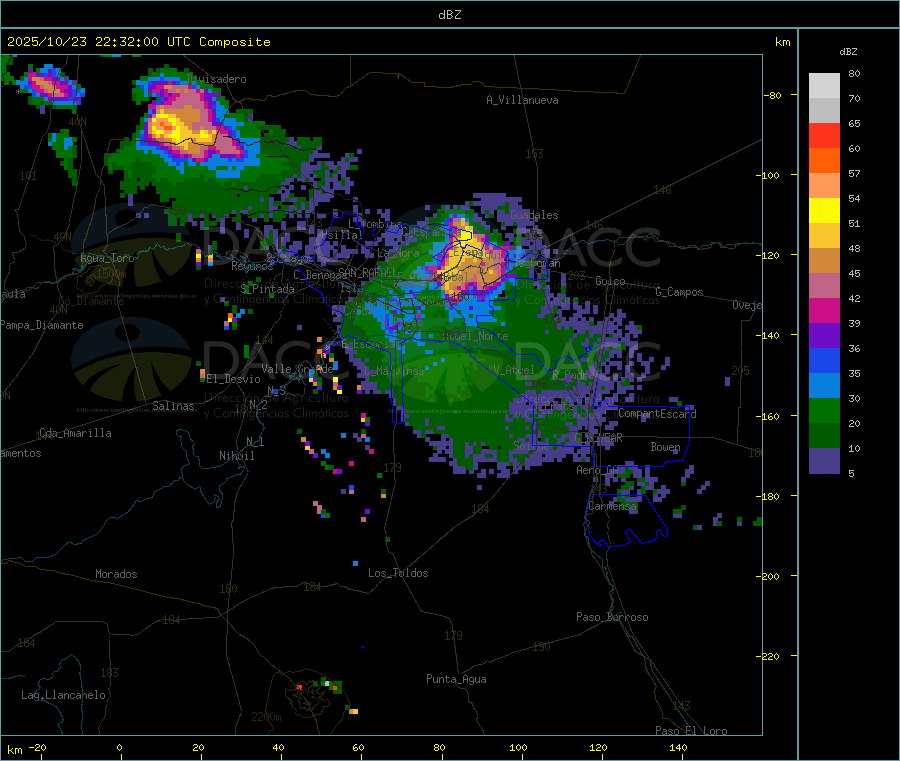Click the dark green 10-20 dBZ legend swatch
This screenshot has width=900, height=761.
point(824,436)
